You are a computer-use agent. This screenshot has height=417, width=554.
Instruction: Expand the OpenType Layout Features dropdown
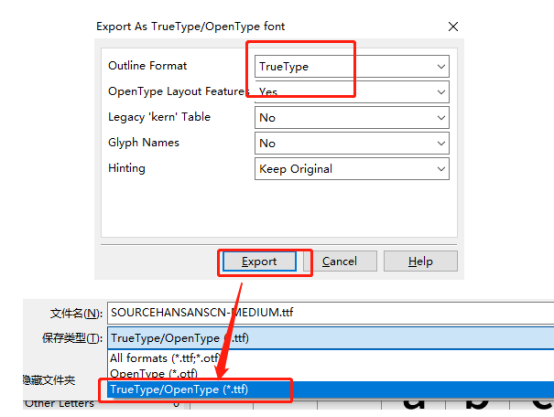point(352,92)
